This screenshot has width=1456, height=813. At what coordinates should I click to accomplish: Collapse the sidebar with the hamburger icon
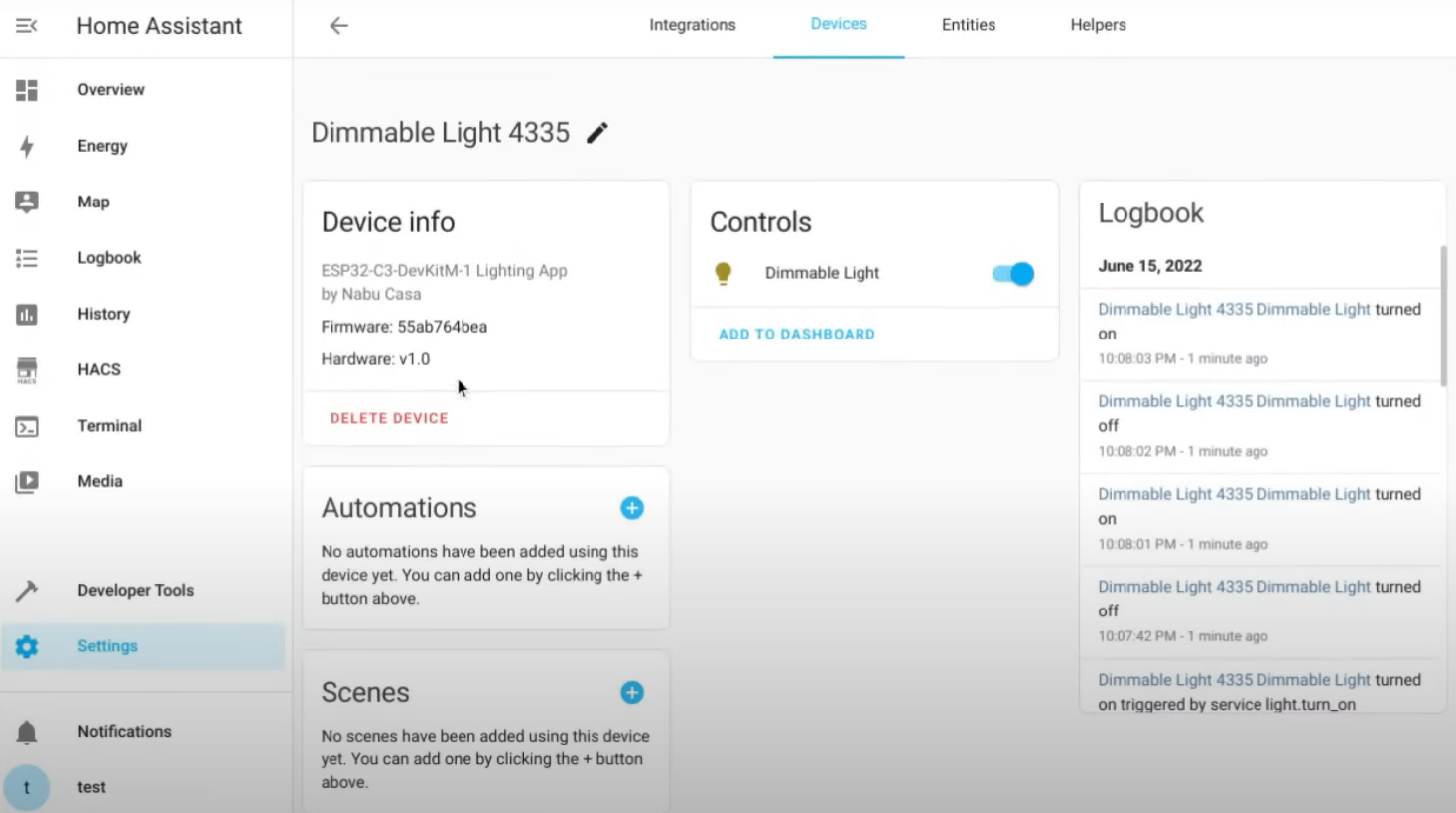26,25
